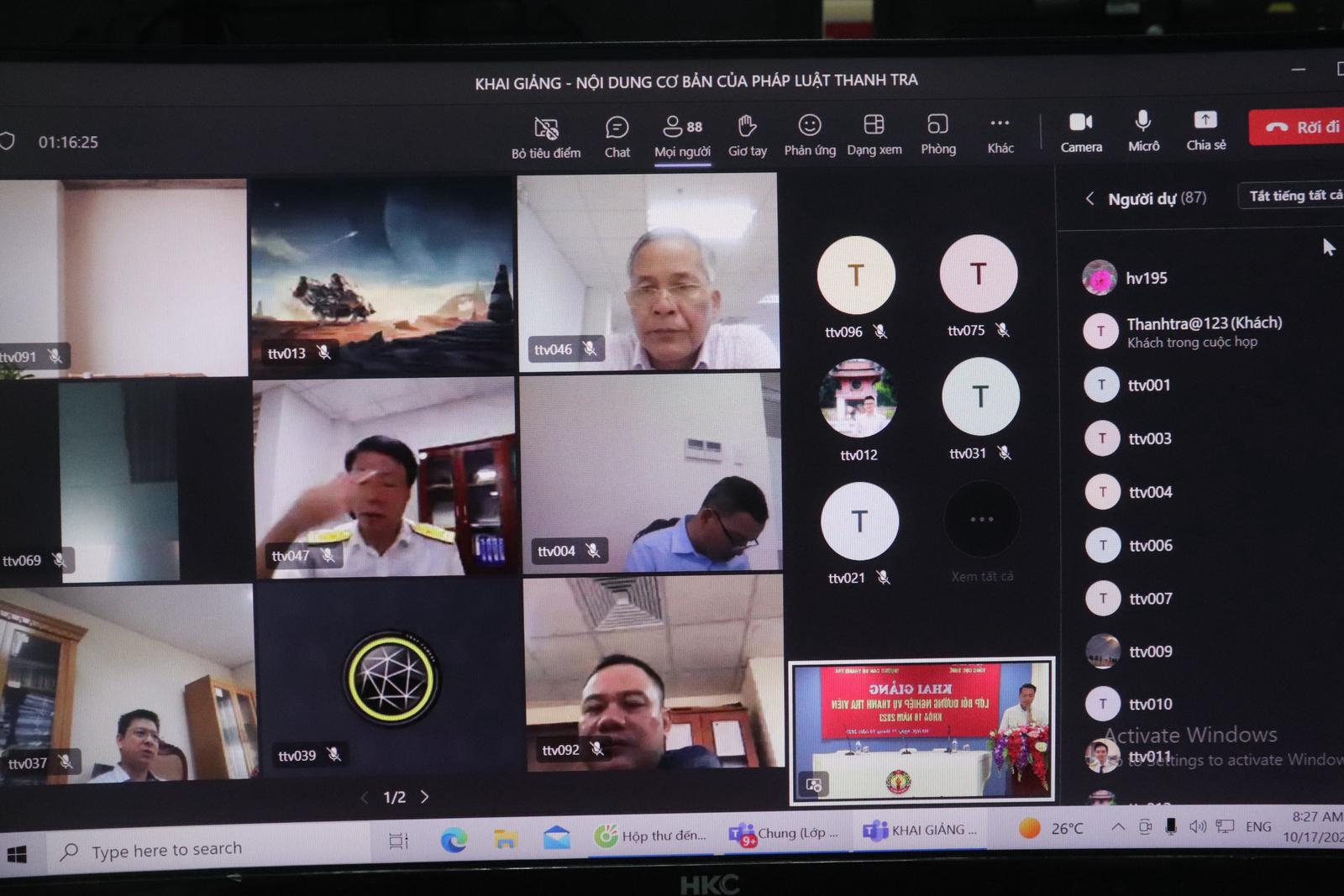Change layout with Dạng xem
The height and width of the screenshot is (896, 1344).
point(874,134)
